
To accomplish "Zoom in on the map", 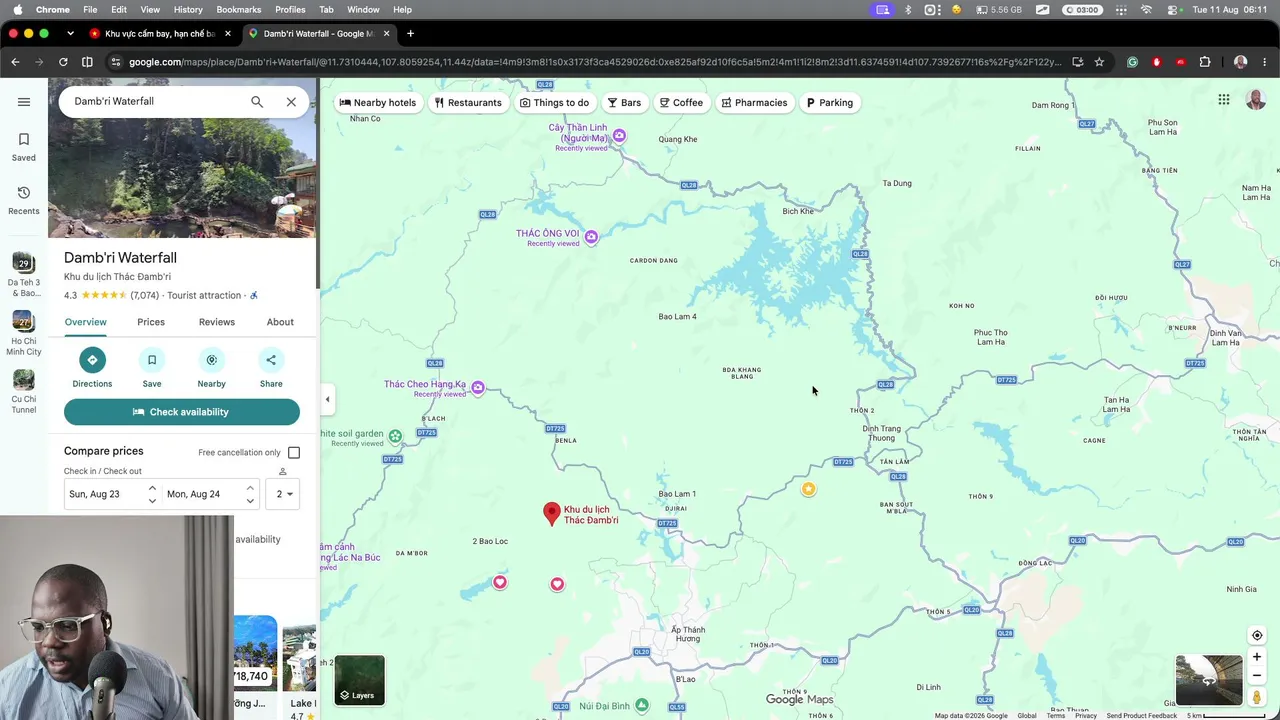I will click(1257, 657).
